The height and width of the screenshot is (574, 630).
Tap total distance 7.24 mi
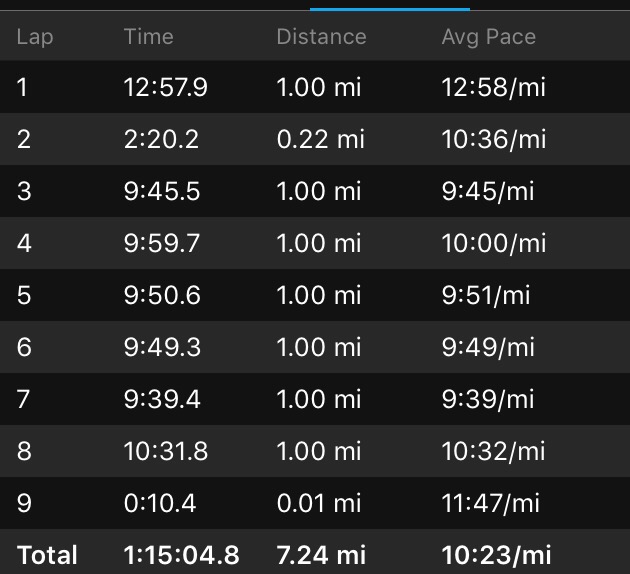point(321,554)
